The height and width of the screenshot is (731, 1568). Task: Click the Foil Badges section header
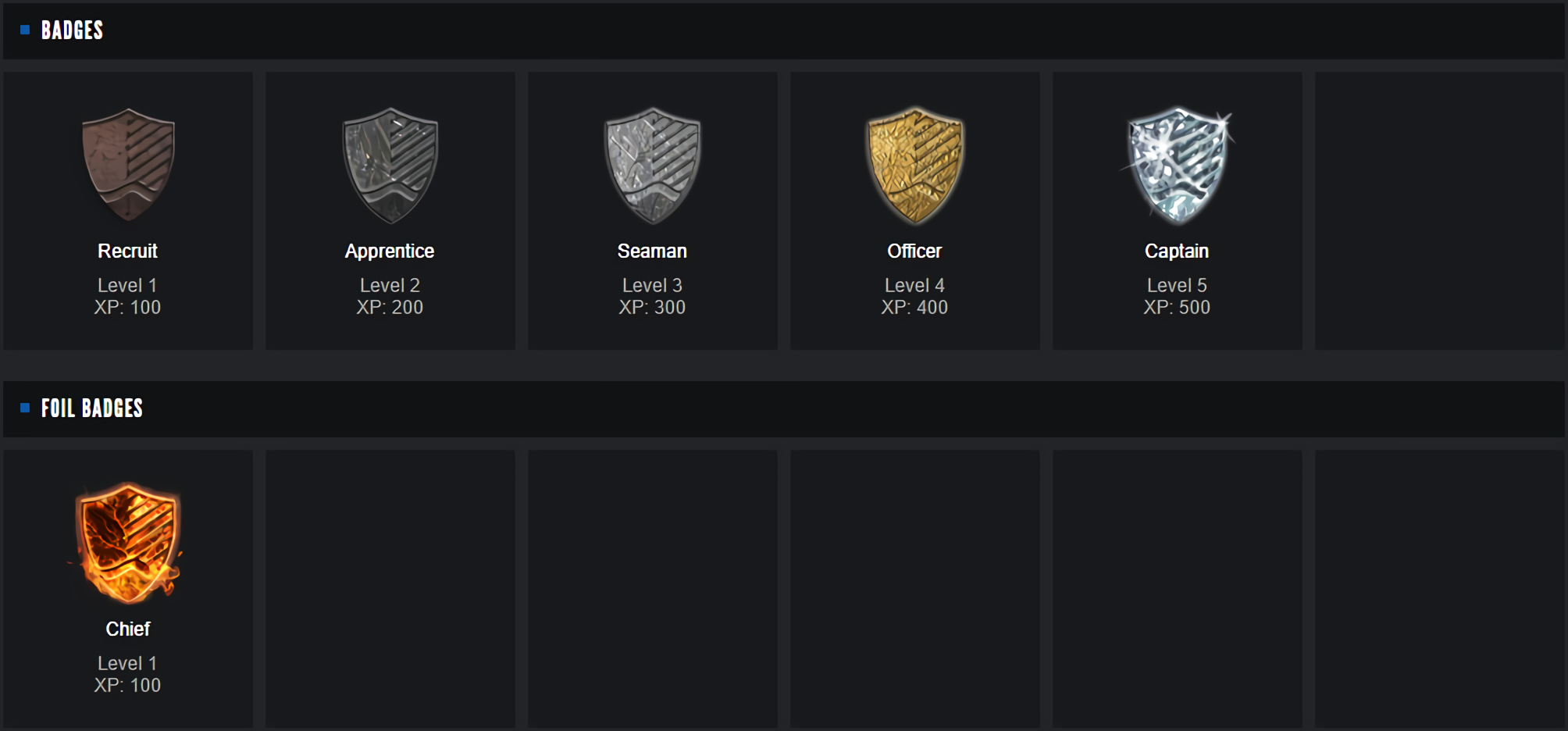click(x=92, y=408)
